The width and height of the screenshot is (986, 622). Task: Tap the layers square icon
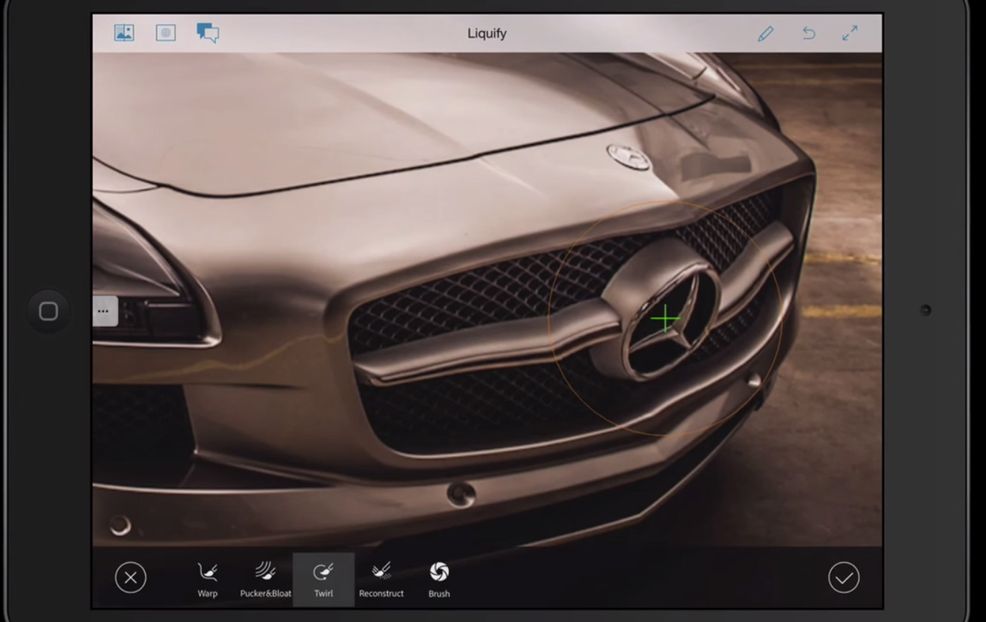point(166,33)
